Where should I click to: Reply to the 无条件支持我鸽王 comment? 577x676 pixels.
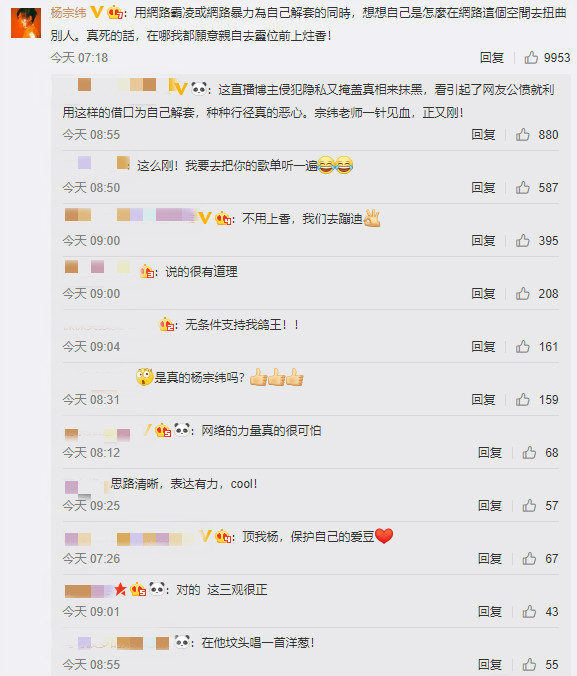[483, 347]
